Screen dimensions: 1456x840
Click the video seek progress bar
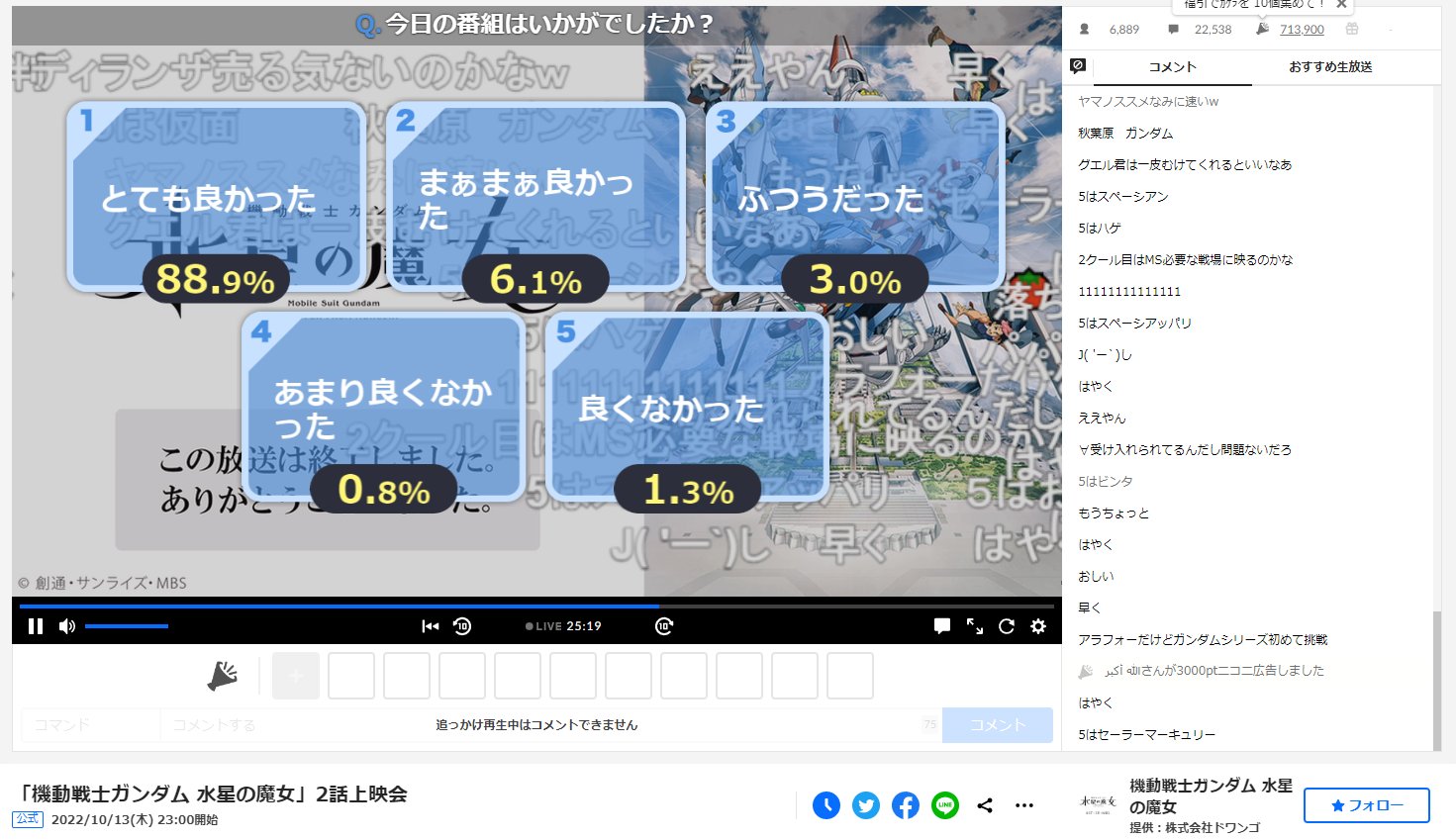536,606
